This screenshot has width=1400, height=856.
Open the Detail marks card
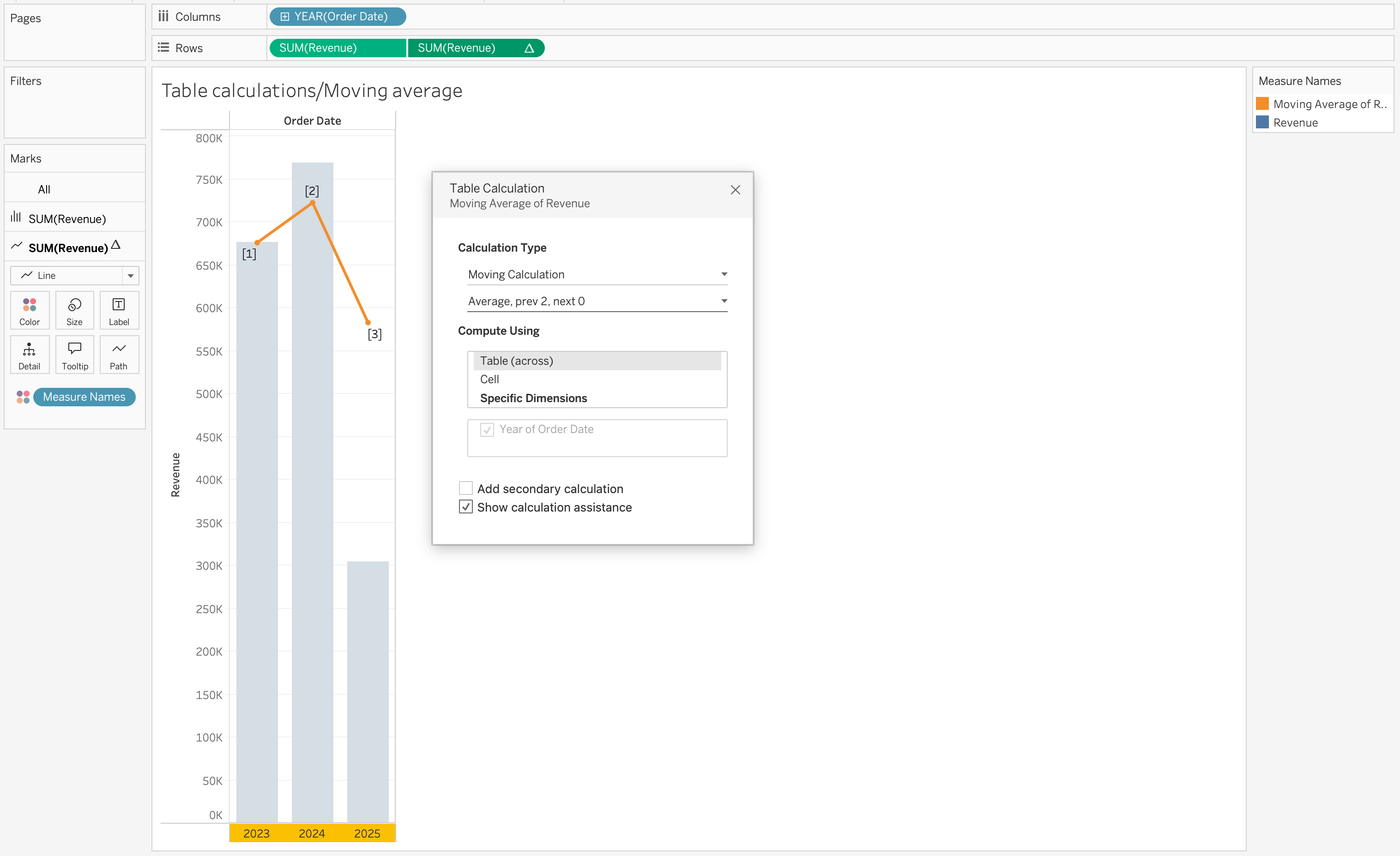pos(30,355)
